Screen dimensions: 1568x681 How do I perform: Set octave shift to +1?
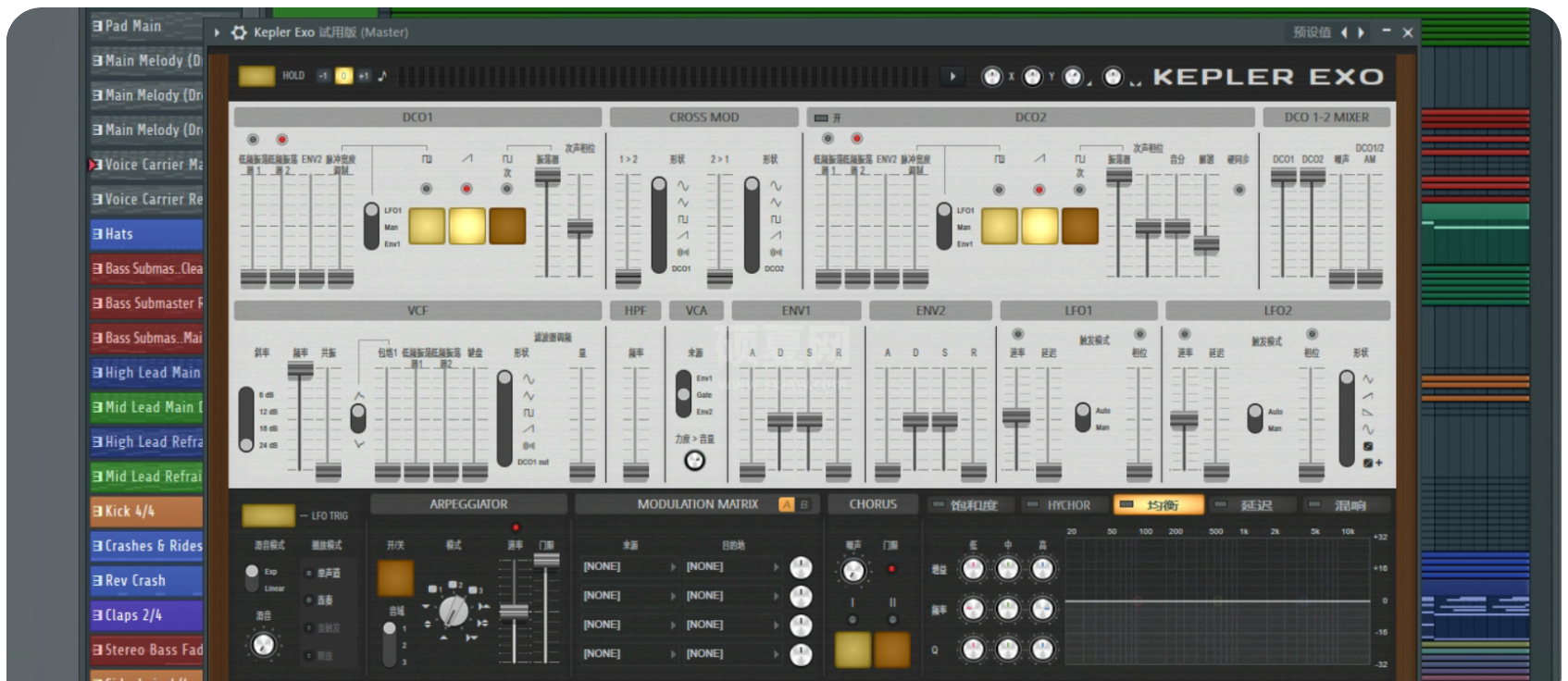coord(364,76)
